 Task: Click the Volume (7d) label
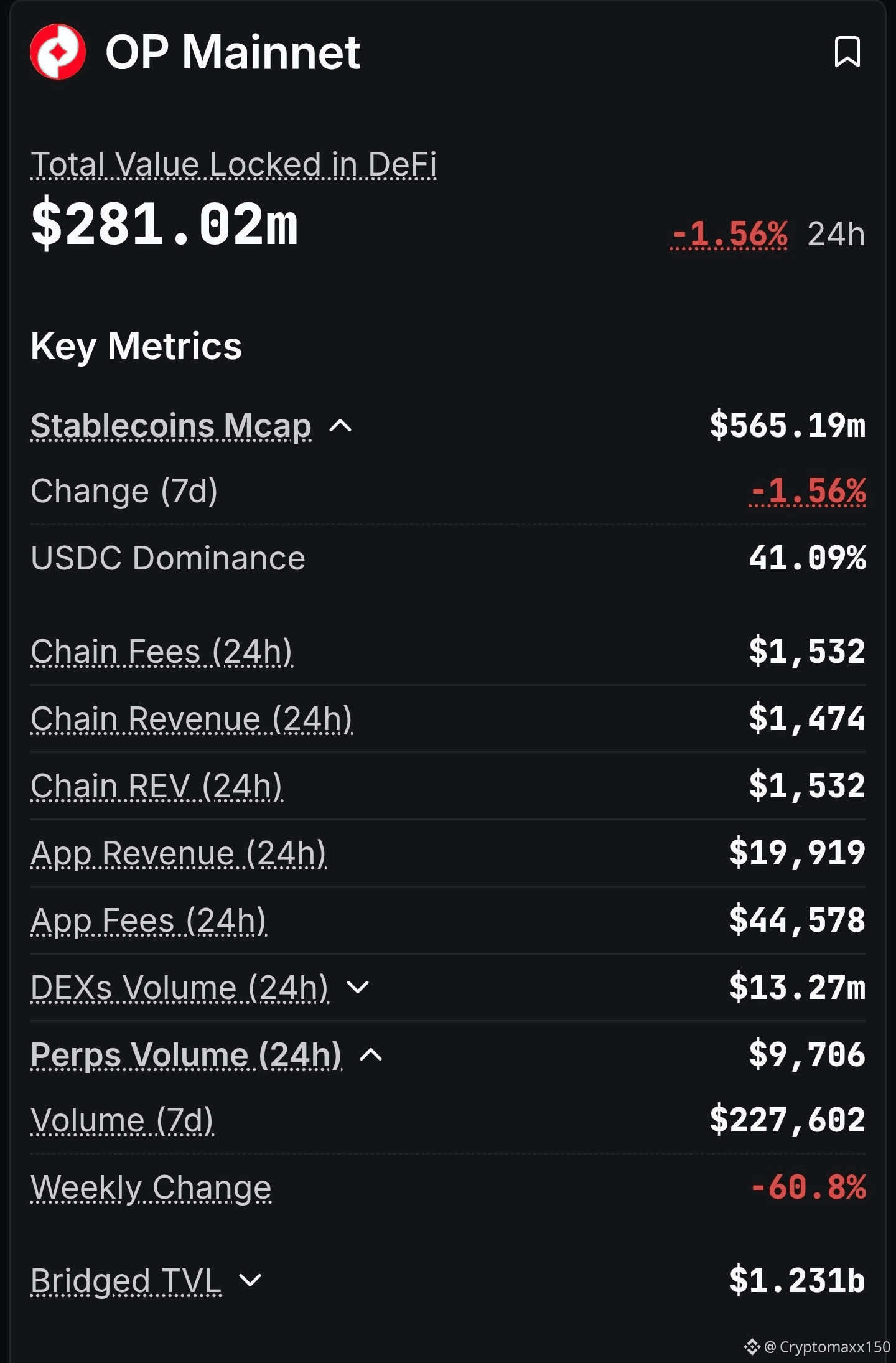pyautogui.click(x=123, y=1121)
